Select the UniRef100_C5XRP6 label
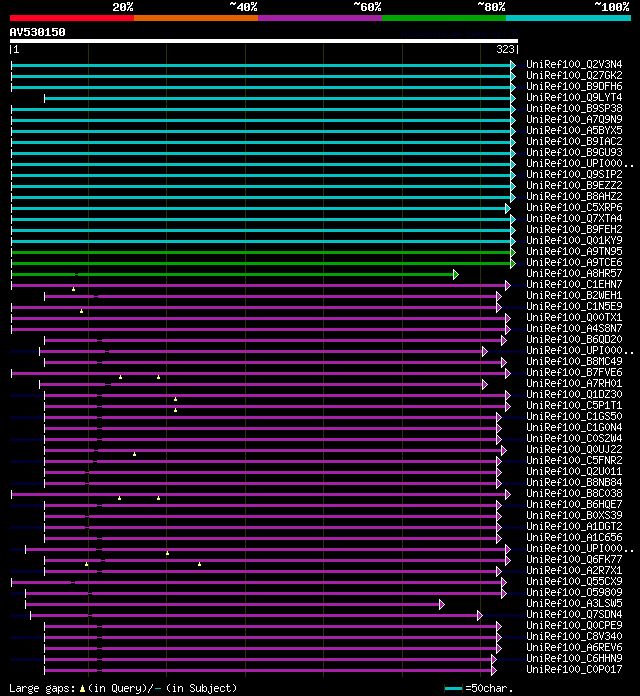The width and height of the screenshot is (640, 696). (574, 207)
